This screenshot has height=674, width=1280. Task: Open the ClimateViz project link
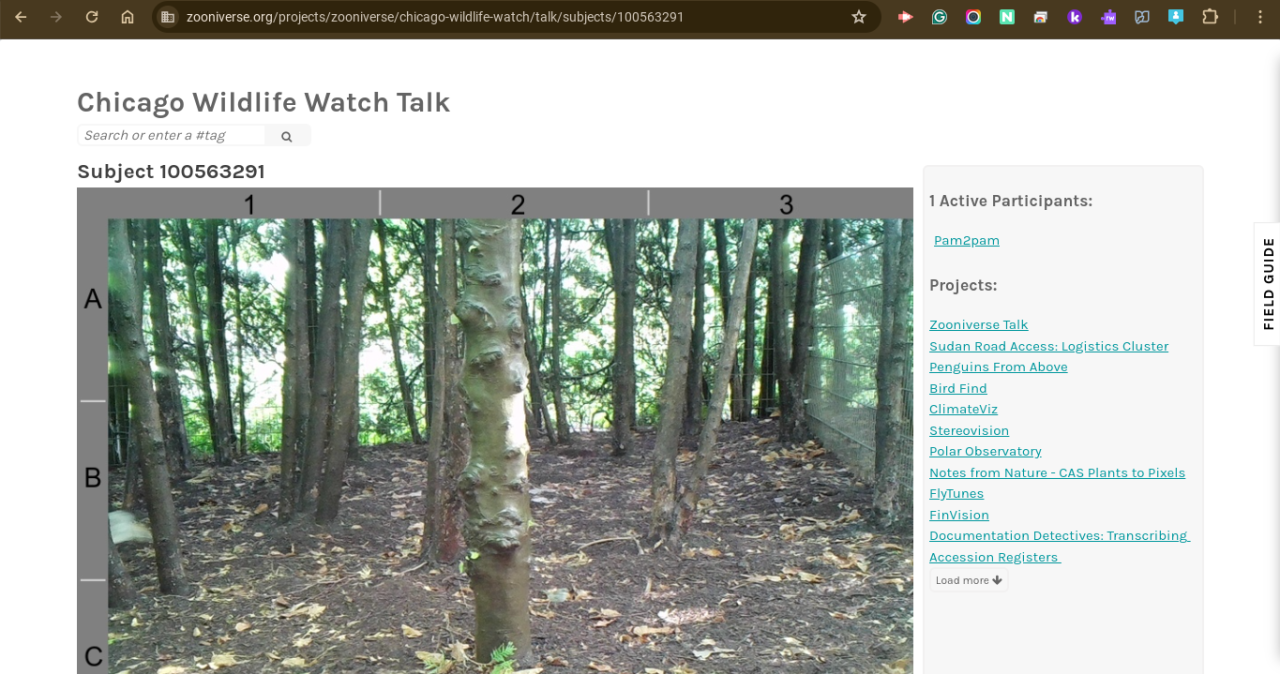963,409
